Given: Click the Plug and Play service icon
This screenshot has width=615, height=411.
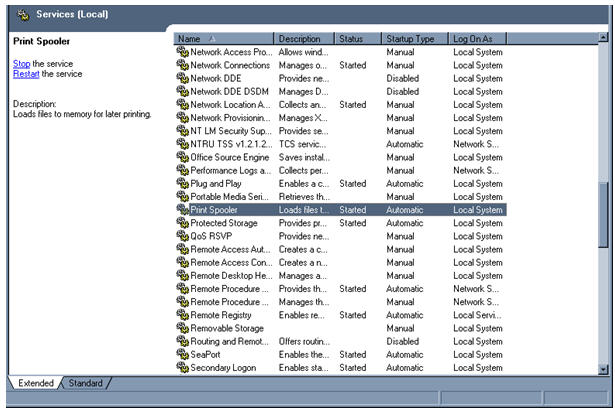Looking at the screenshot, I should (x=182, y=184).
